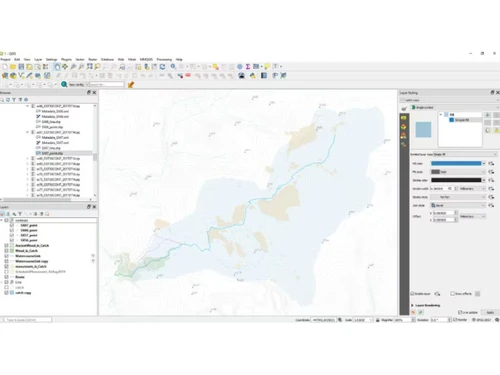Click the teal locator search icon
The height and width of the screenshot is (375, 500).
pos(64,84)
